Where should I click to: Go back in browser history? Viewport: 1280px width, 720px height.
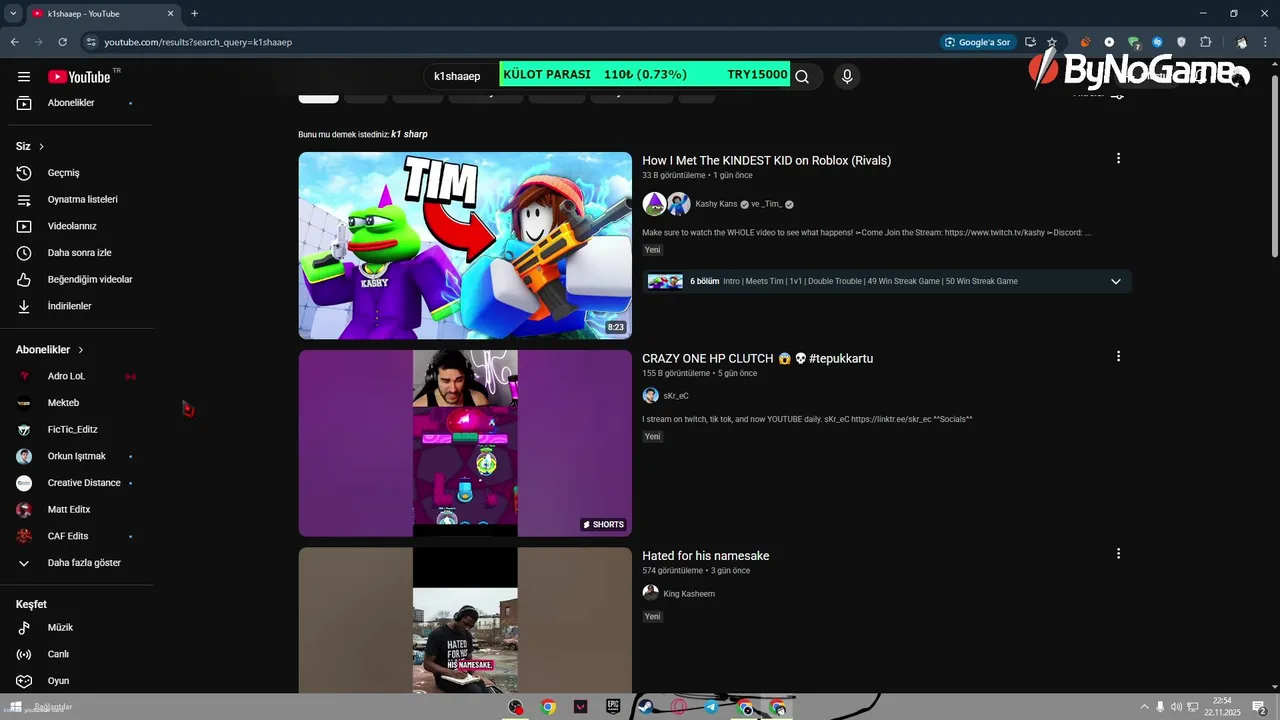pos(14,42)
